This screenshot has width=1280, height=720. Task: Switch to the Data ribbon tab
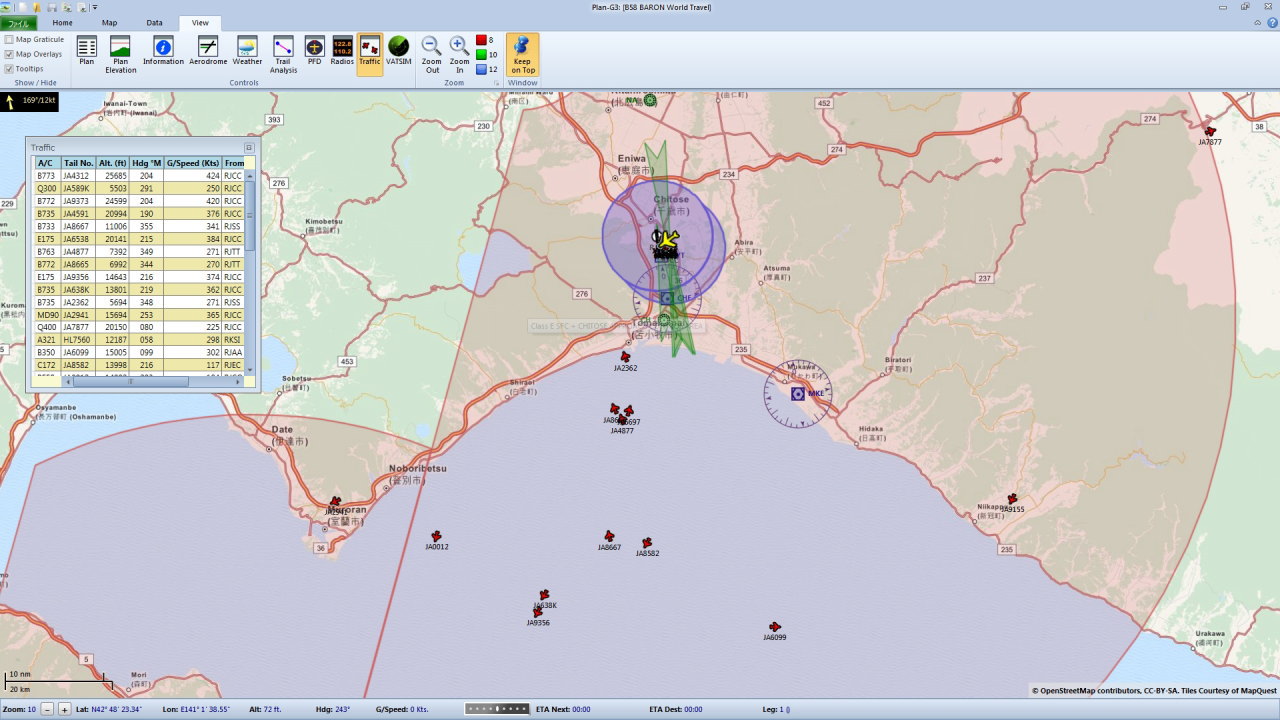point(154,22)
